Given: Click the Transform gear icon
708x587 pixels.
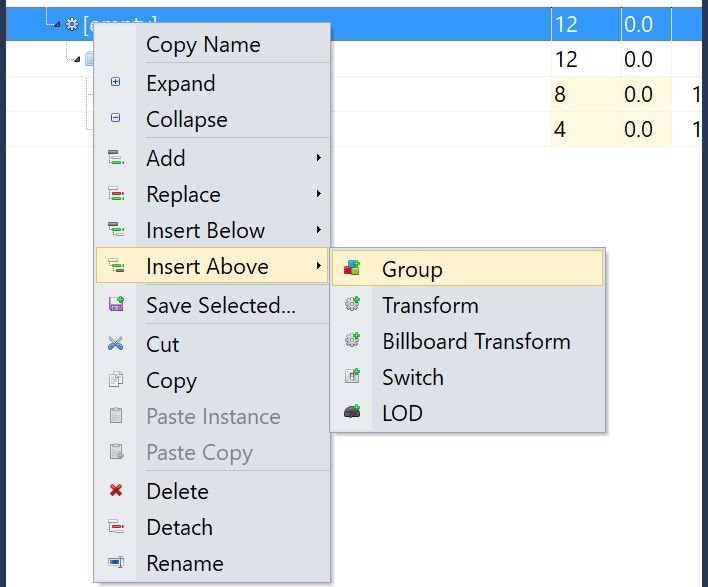Looking at the screenshot, I should point(351,305).
